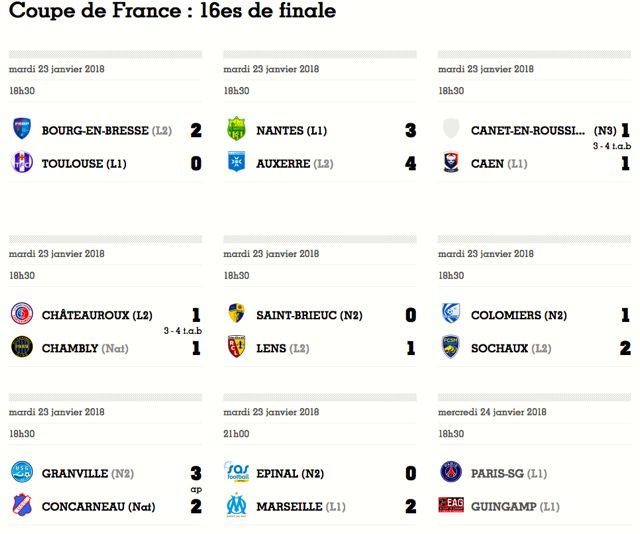Open the Auxerre team crest
Image resolution: width=640 pixels, height=534 pixels.
click(x=236, y=162)
